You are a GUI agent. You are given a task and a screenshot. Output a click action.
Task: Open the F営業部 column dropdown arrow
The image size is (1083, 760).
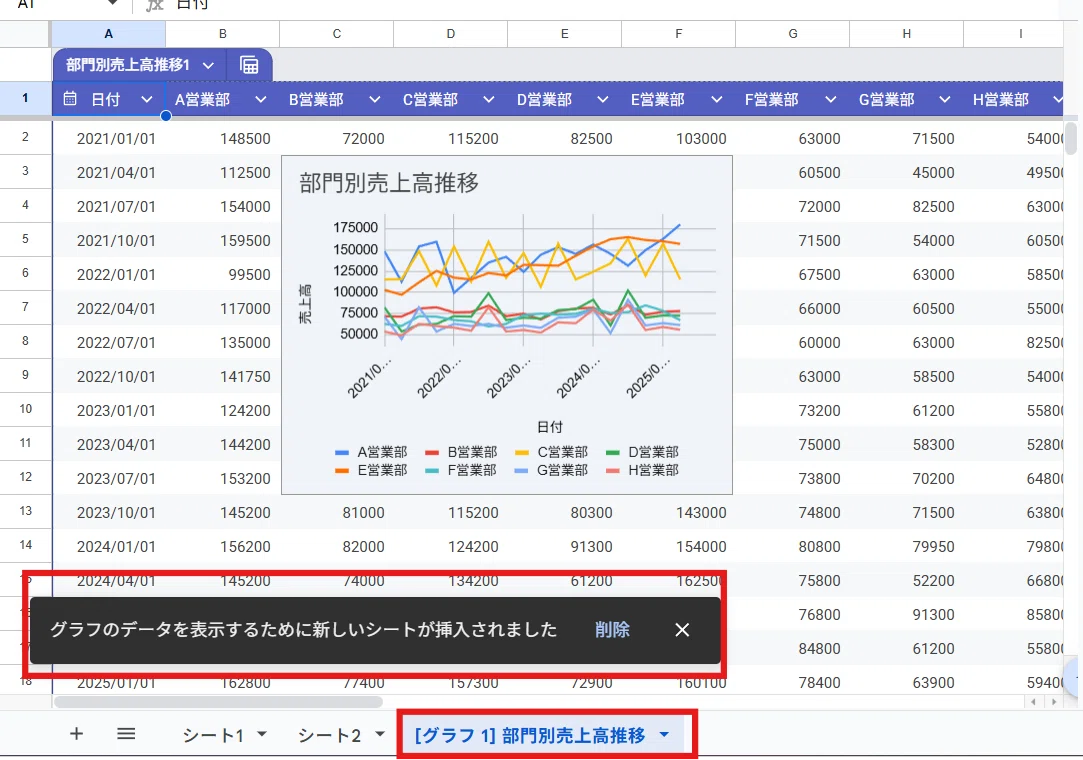point(830,99)
